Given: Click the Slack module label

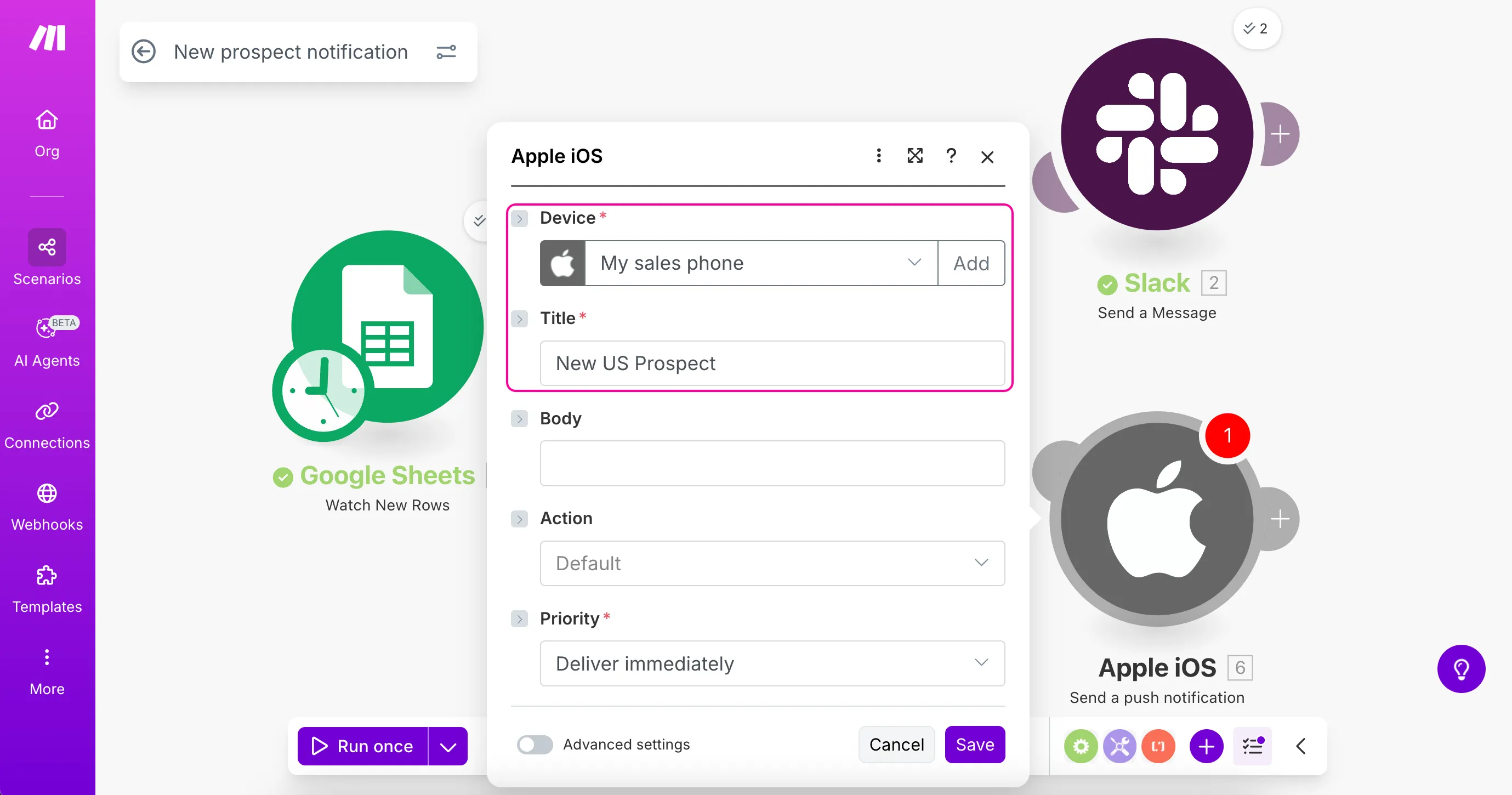Looking at the screenshot, I should point(1157,283).
